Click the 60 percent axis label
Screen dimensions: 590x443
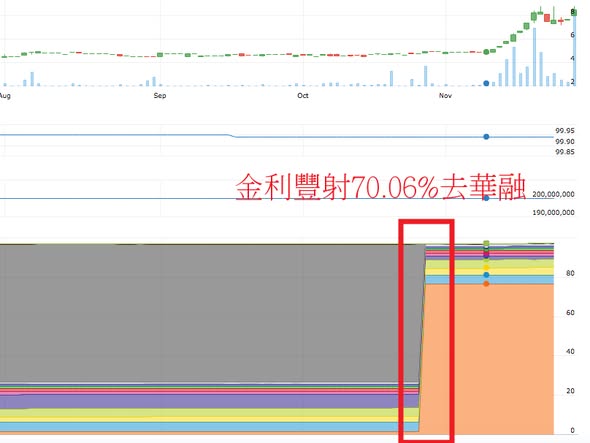tap(570, 312)
